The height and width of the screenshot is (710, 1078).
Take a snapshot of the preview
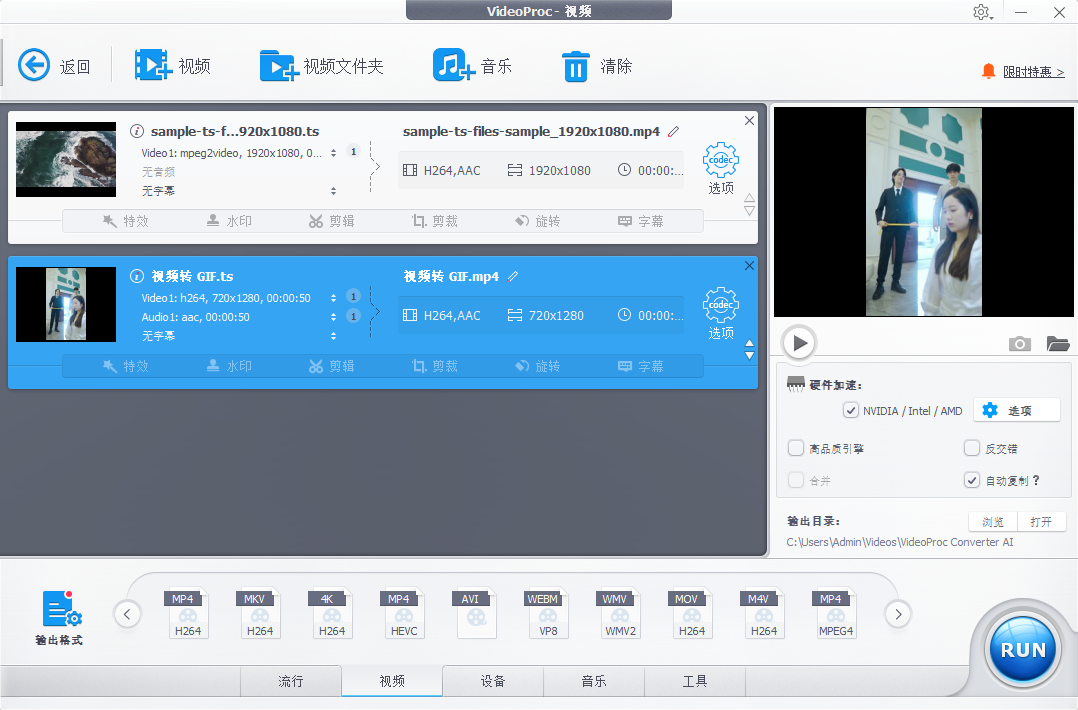(x=1019, y=343)
